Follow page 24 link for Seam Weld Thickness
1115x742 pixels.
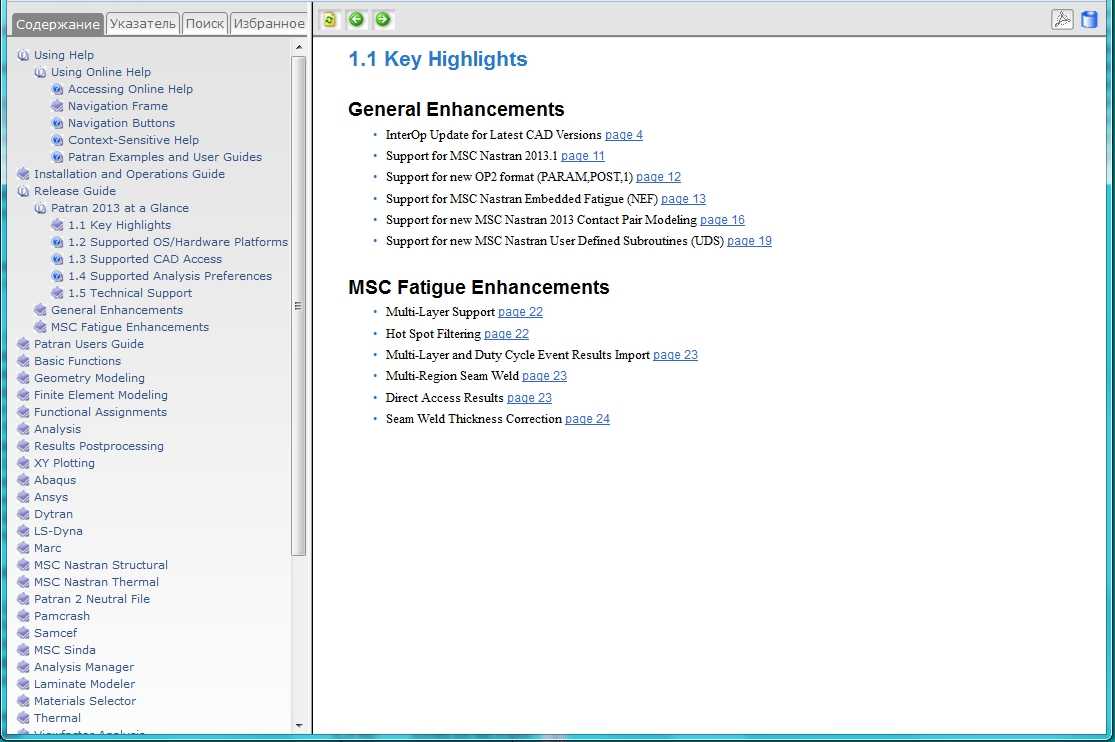coord(587,419)
